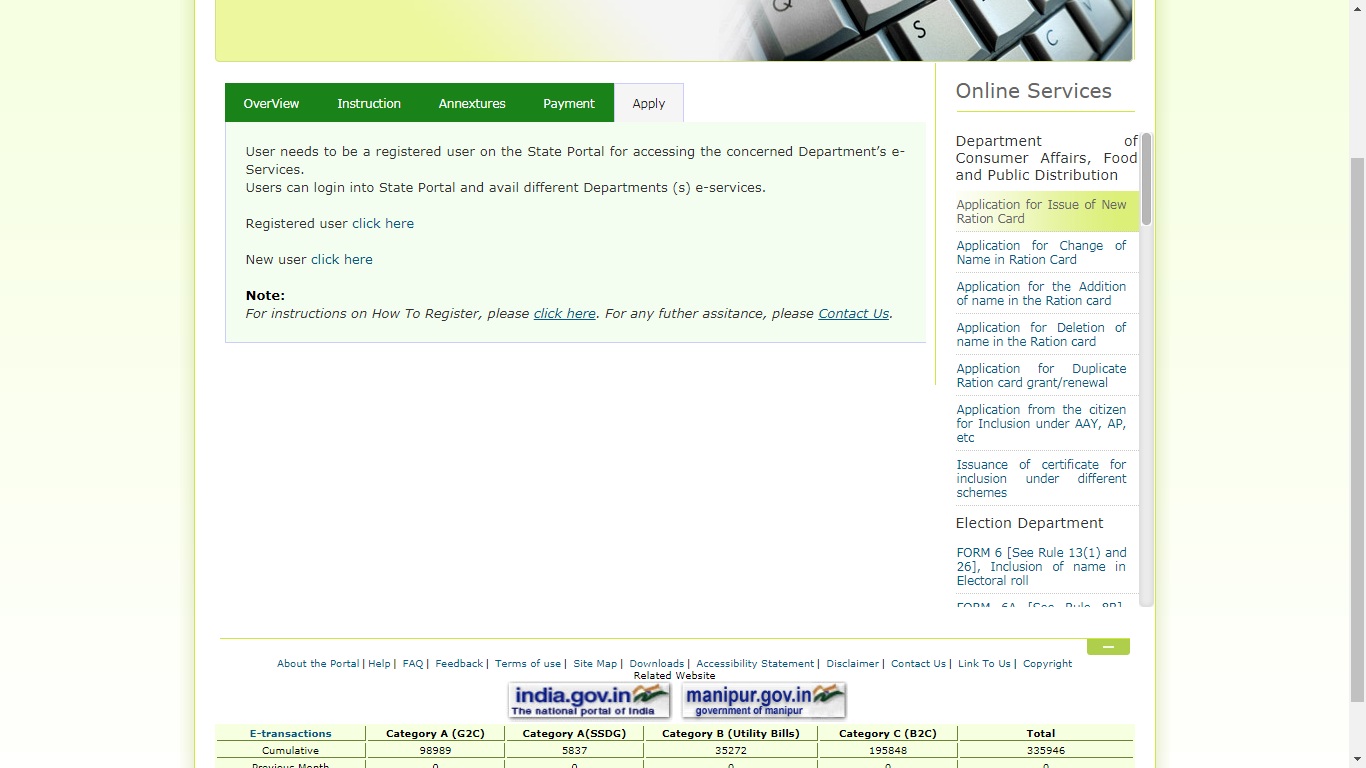Viewport: 1366px width, 768px height.
Task: Open Contact Us from the note text
Action: 852,313
